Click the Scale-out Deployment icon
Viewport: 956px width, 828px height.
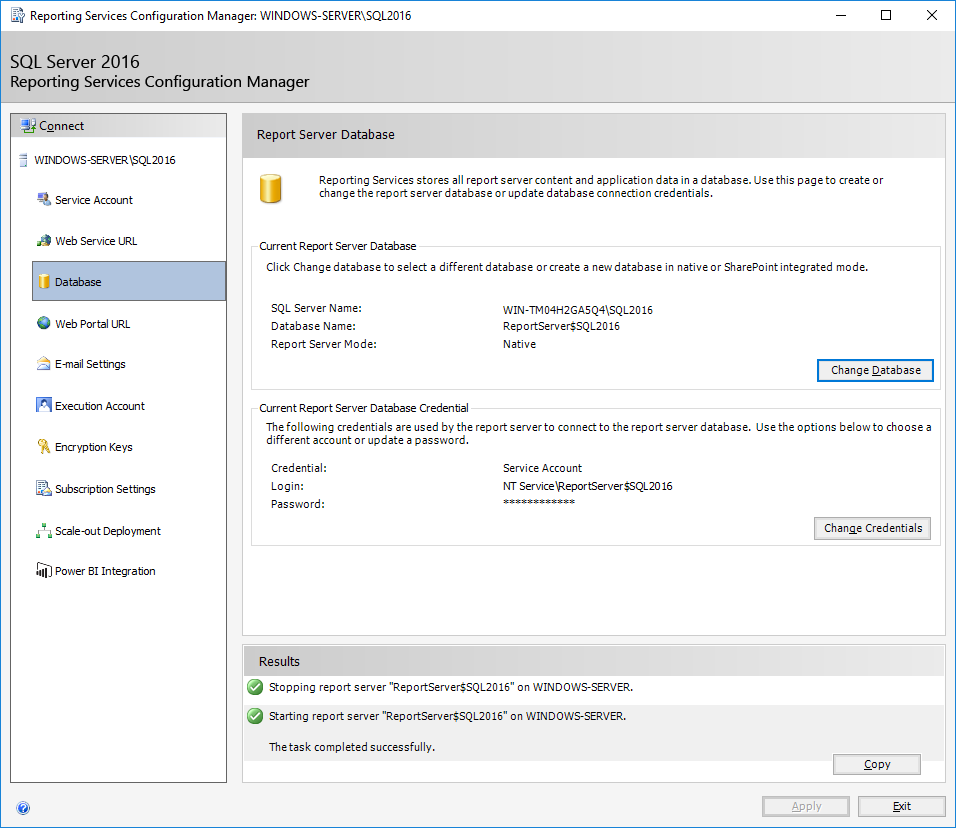click(x=44, y=530)
